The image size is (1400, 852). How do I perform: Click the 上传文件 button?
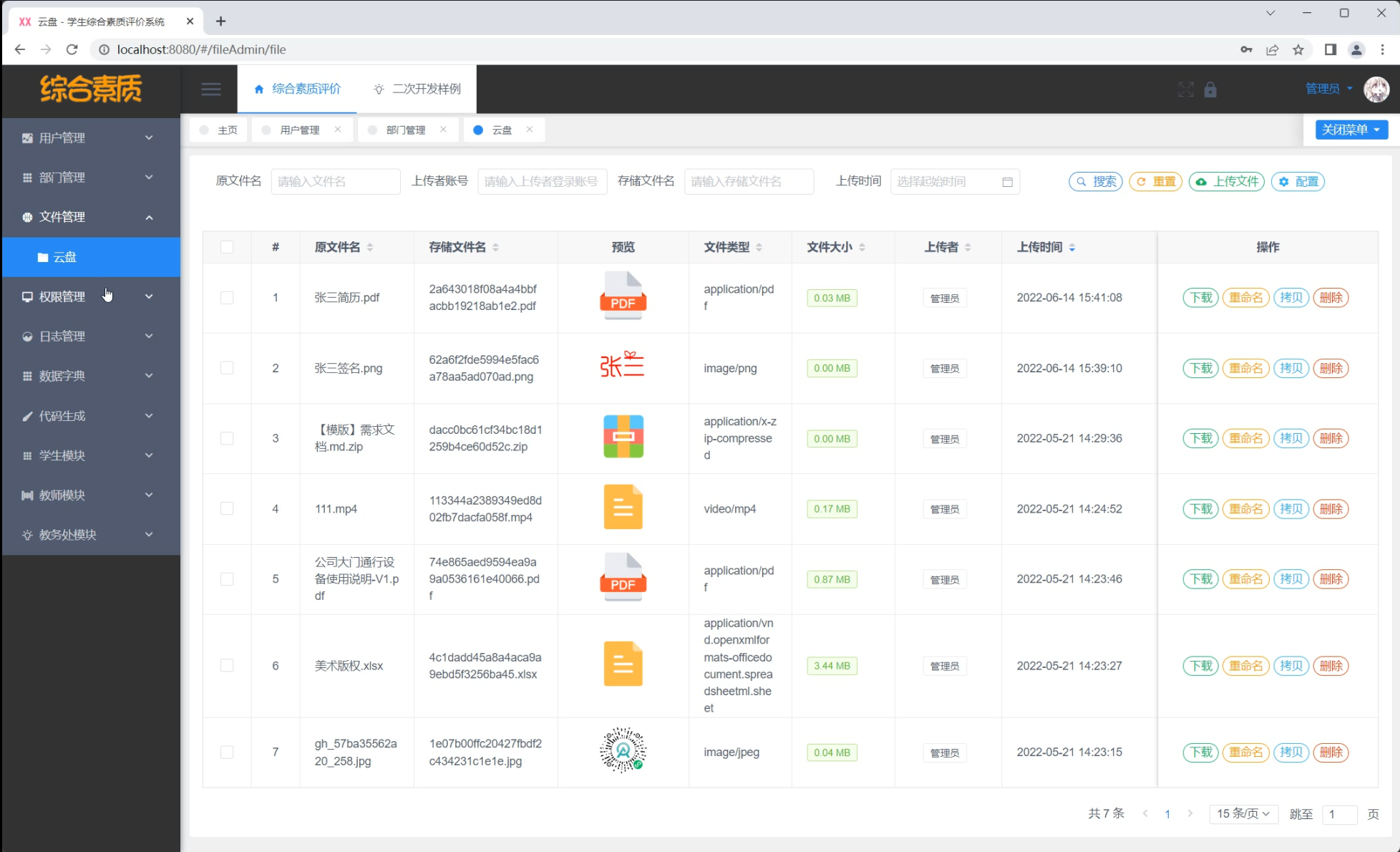pos(1227,182)
